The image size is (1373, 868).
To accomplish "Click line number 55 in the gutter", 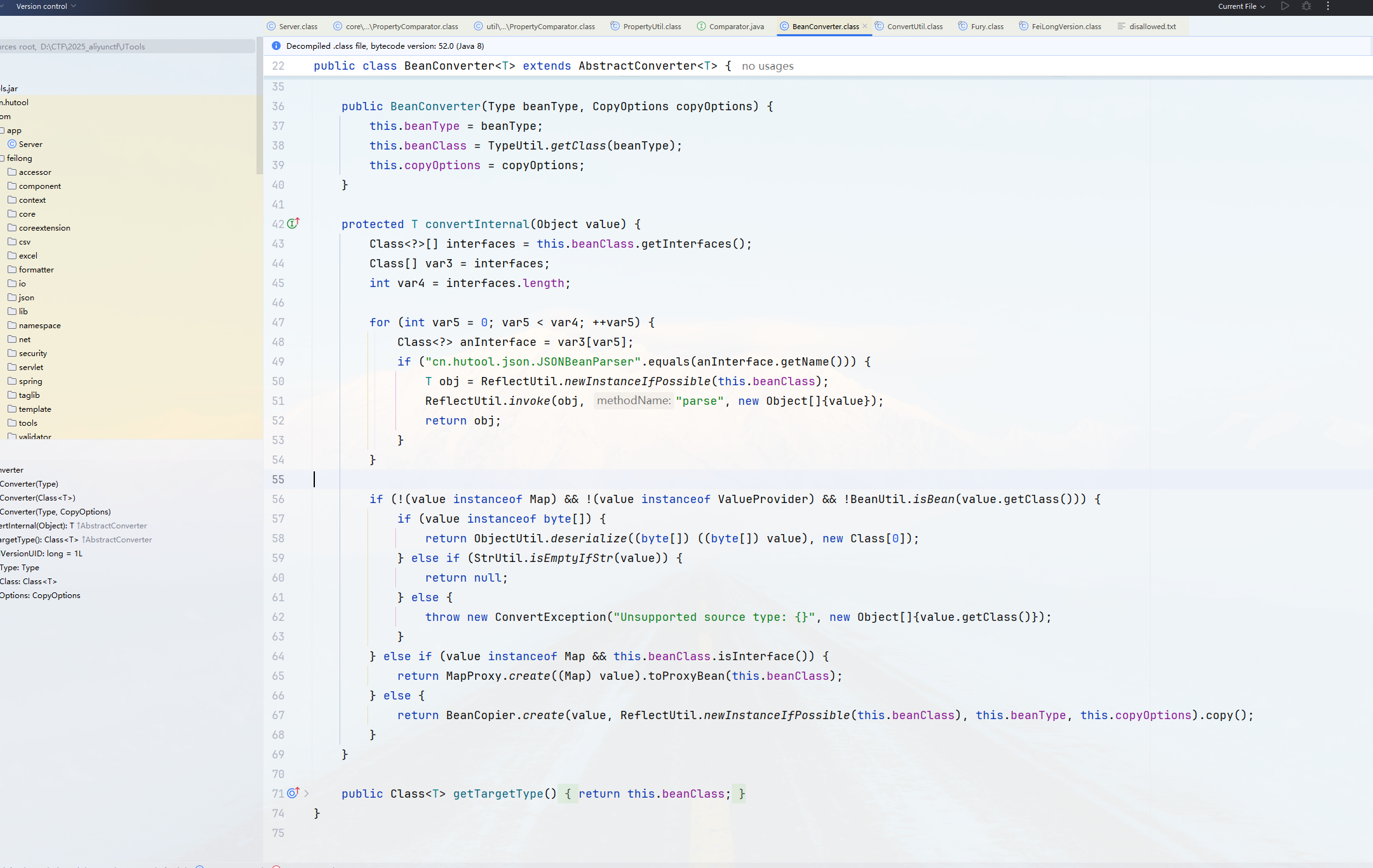I will click(x=278, y=480).
